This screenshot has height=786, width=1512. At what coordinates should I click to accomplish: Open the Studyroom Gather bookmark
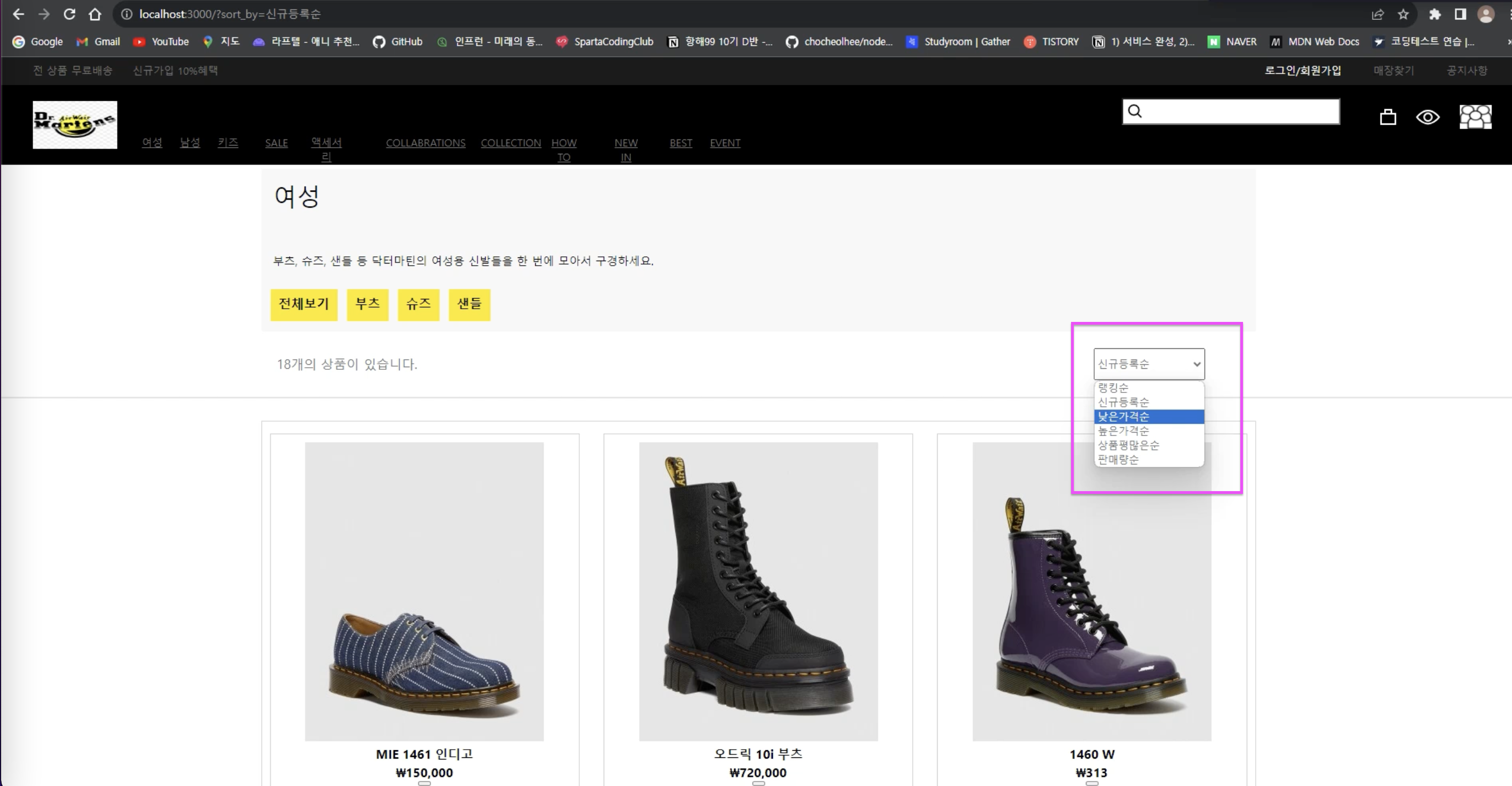(958, 42)
